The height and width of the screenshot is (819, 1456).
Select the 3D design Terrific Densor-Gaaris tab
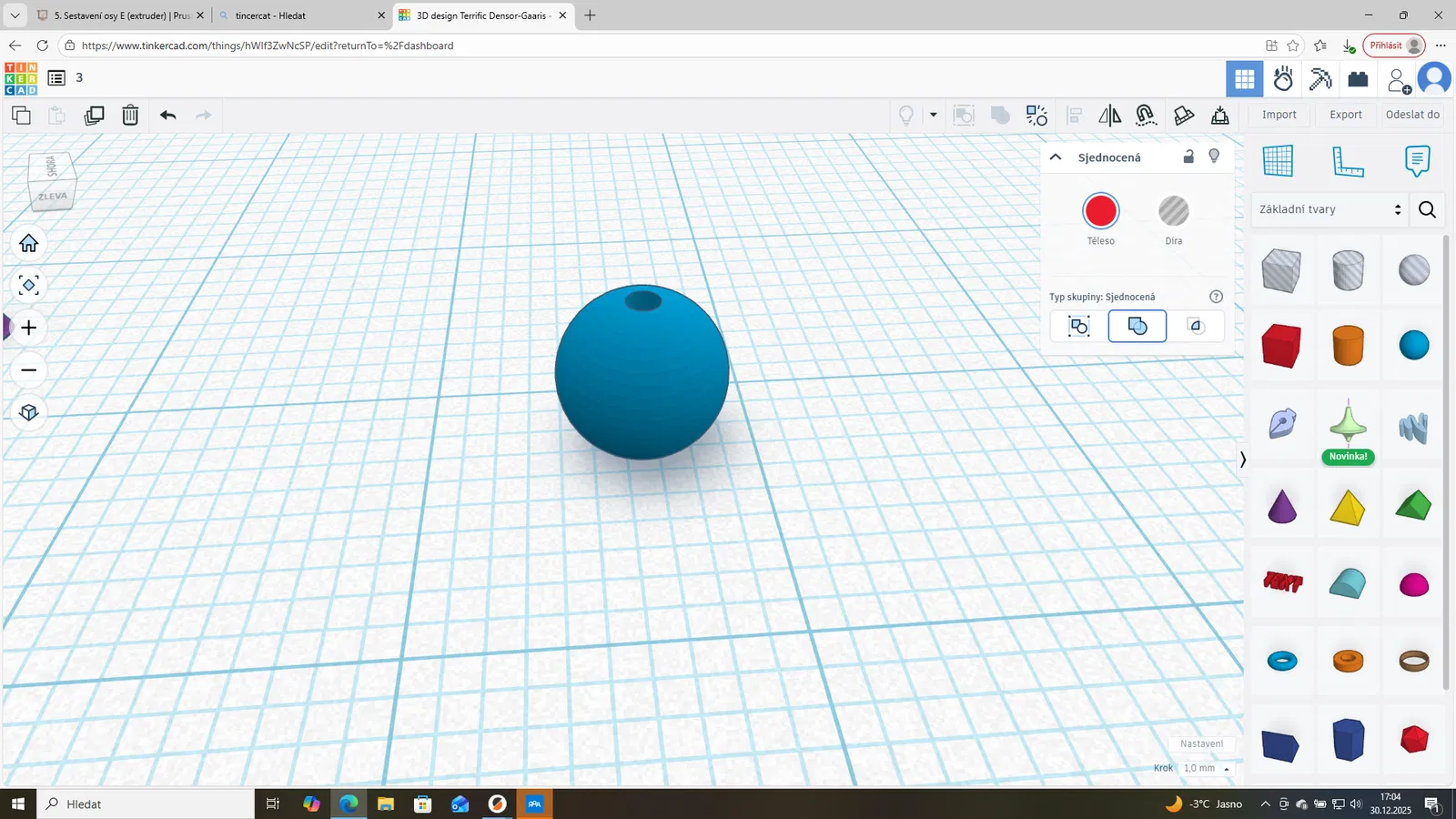coord(484,15)
